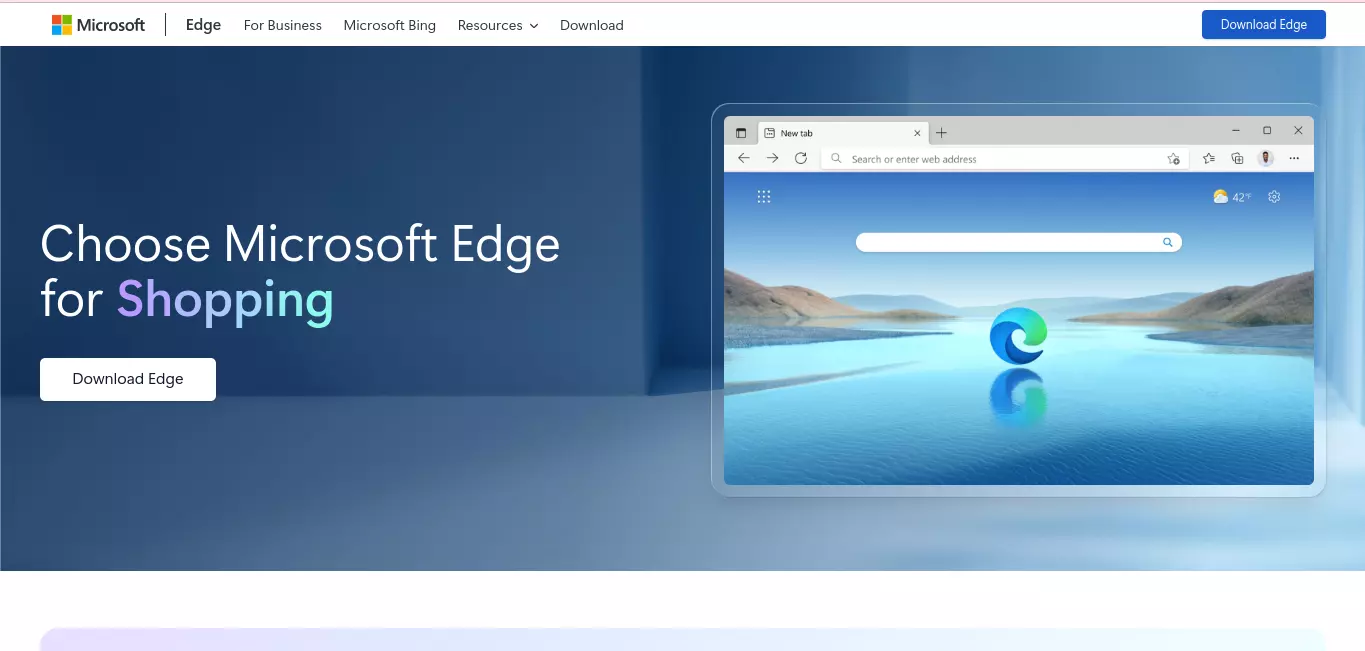This screenshot has width=1365, height=651.
Task: Click the blue magnifier in preview search box
Action: click(1167, 242)
